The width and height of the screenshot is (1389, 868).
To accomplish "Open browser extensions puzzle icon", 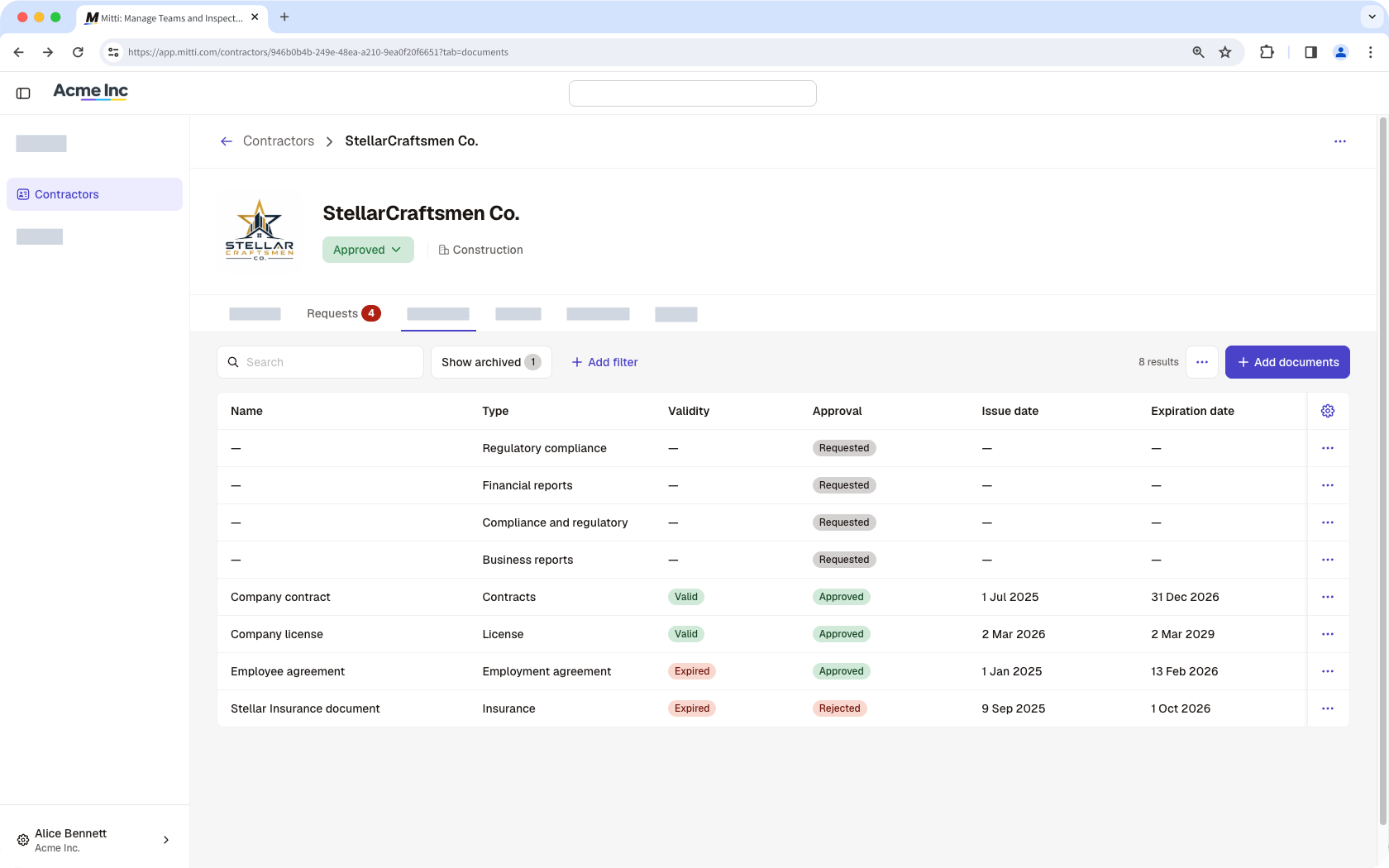I will [x=1267, y=52].
